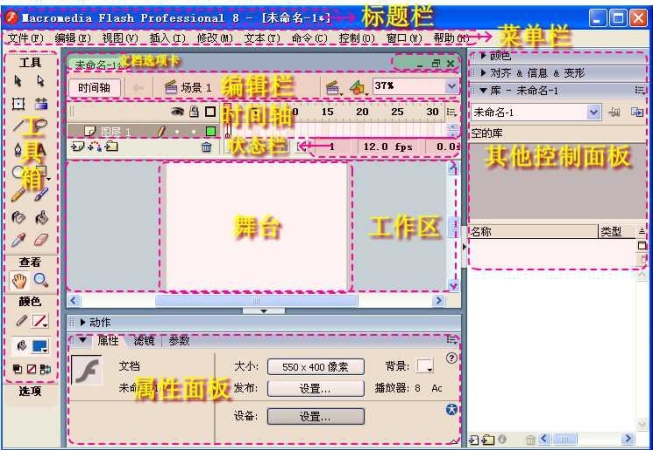
Task: Click the Swap Colors button
Action: point(45,369)
